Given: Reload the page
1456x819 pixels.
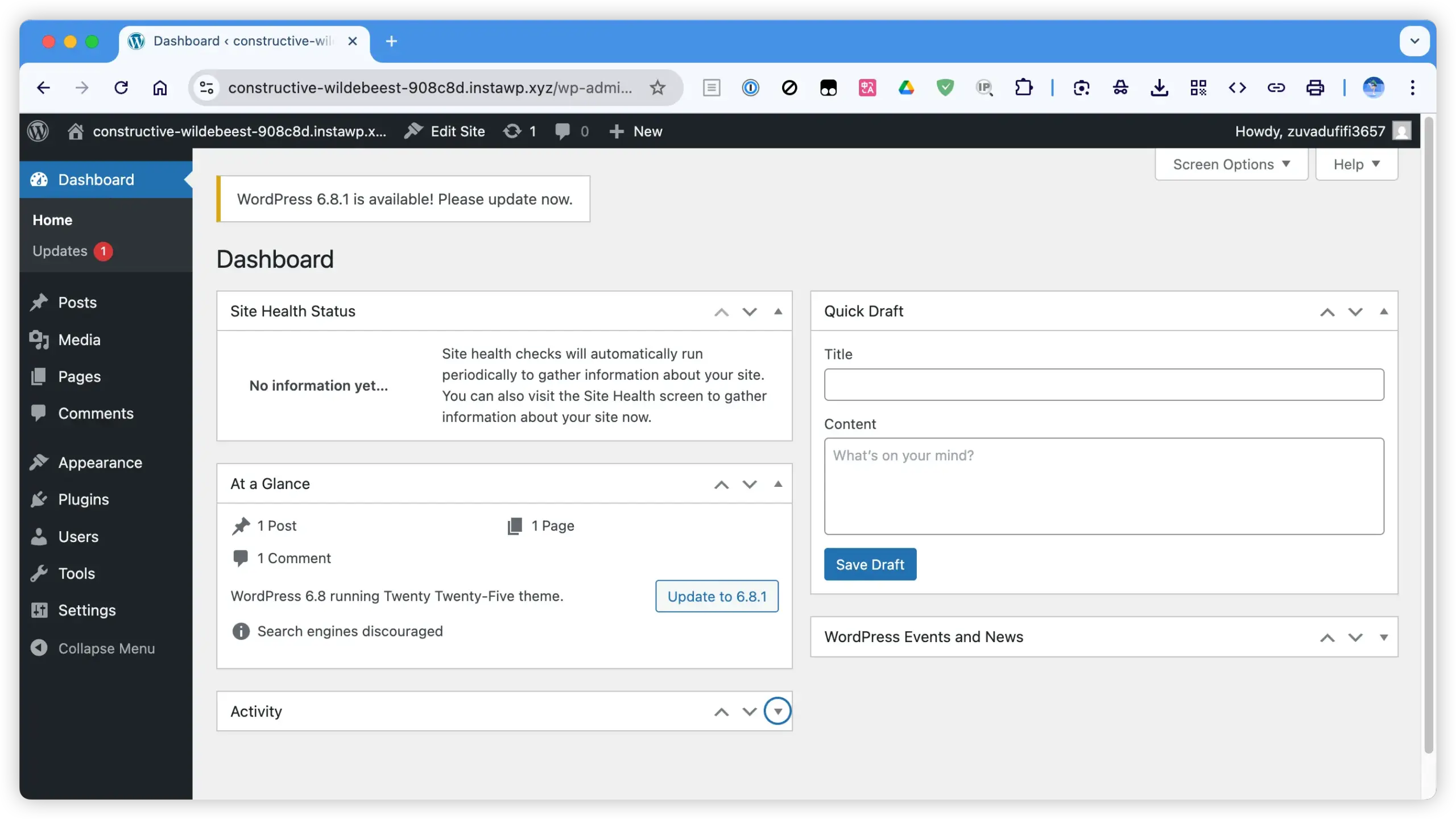Looking at the screenshot, I should click(x=121, y=88).
